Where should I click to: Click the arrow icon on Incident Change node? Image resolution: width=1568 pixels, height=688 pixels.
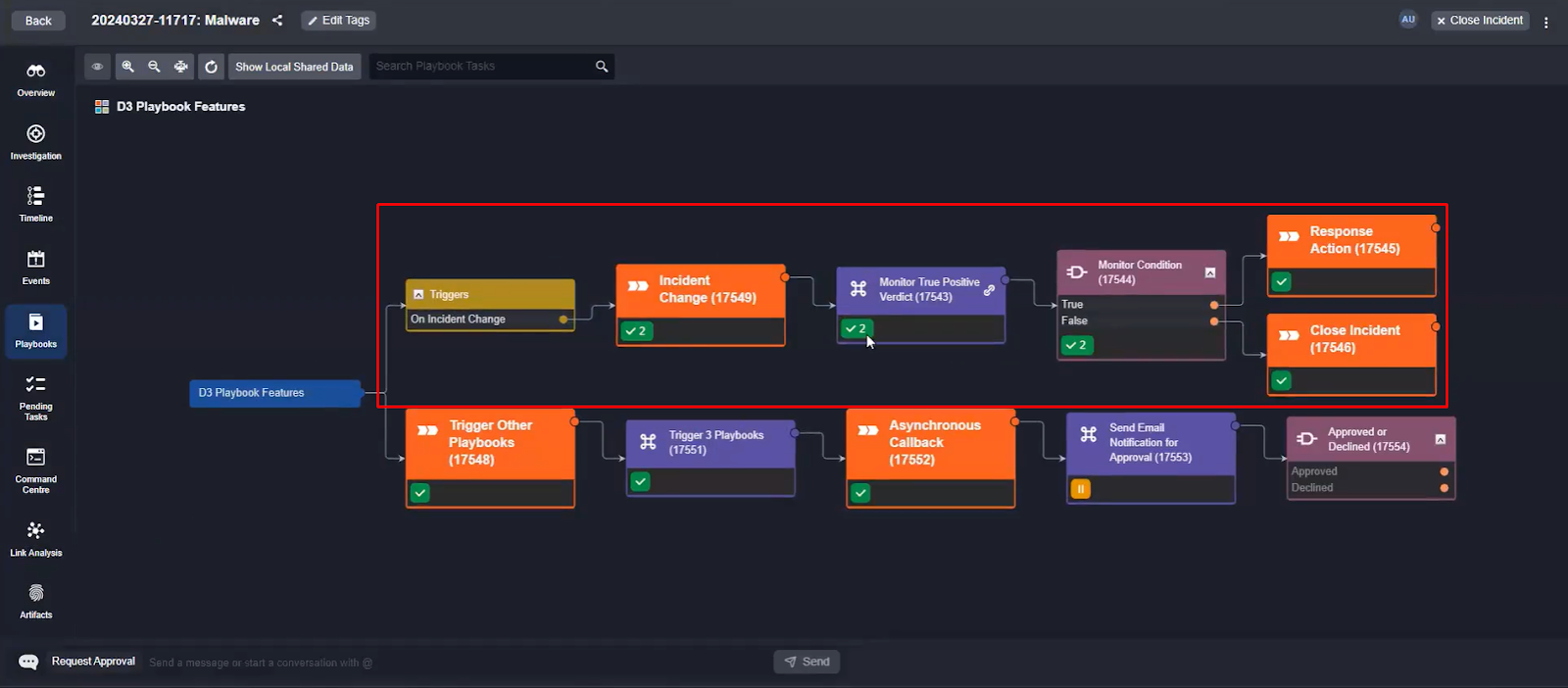tap(638, 286)
